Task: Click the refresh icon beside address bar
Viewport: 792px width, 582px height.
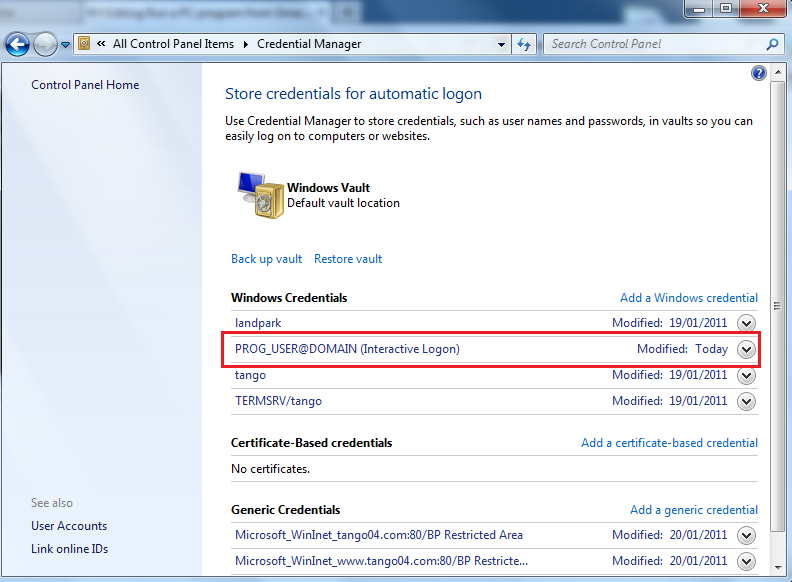Action: point(525,44)
